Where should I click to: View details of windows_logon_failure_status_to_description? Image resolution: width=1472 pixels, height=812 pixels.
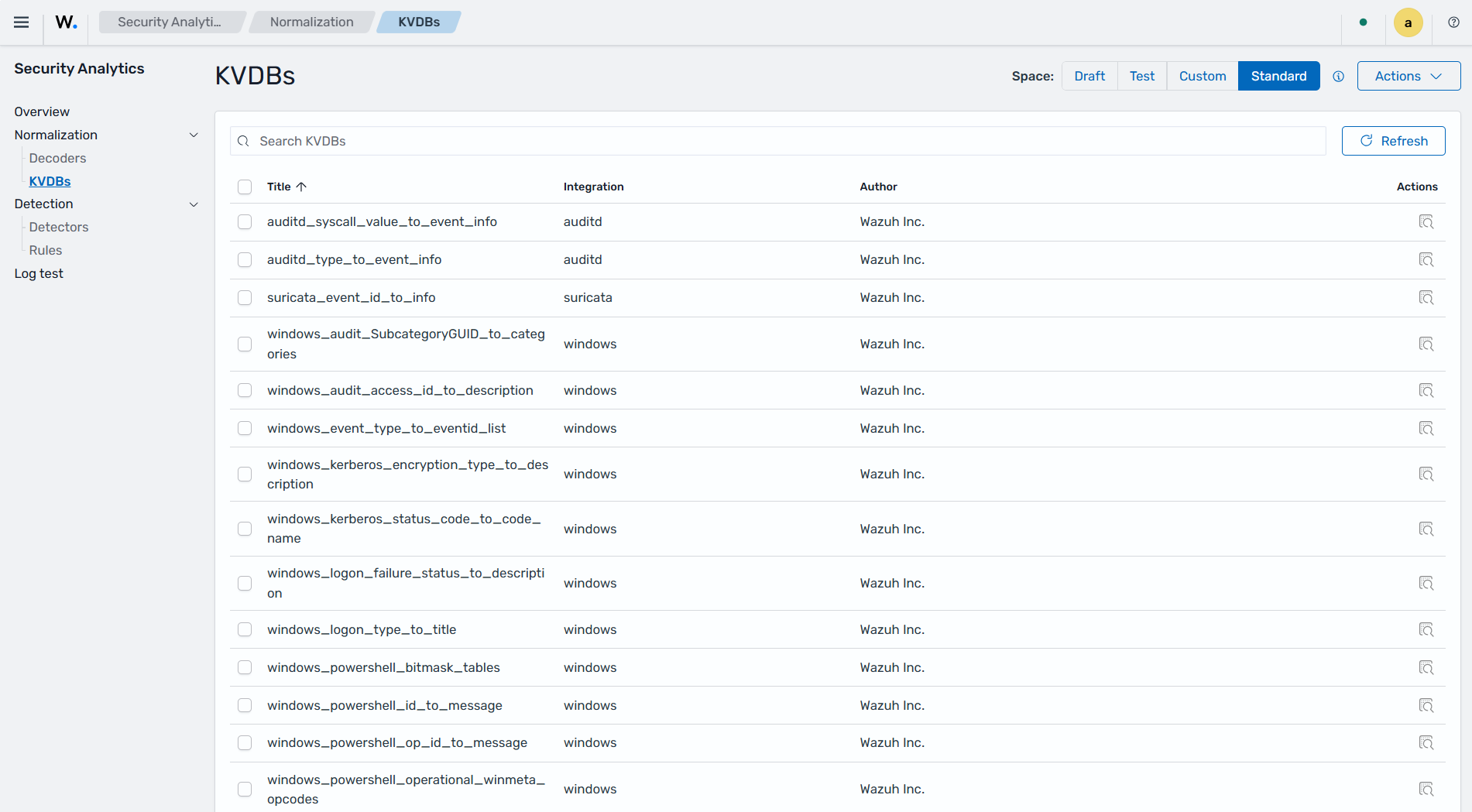tap(1426, 583)
